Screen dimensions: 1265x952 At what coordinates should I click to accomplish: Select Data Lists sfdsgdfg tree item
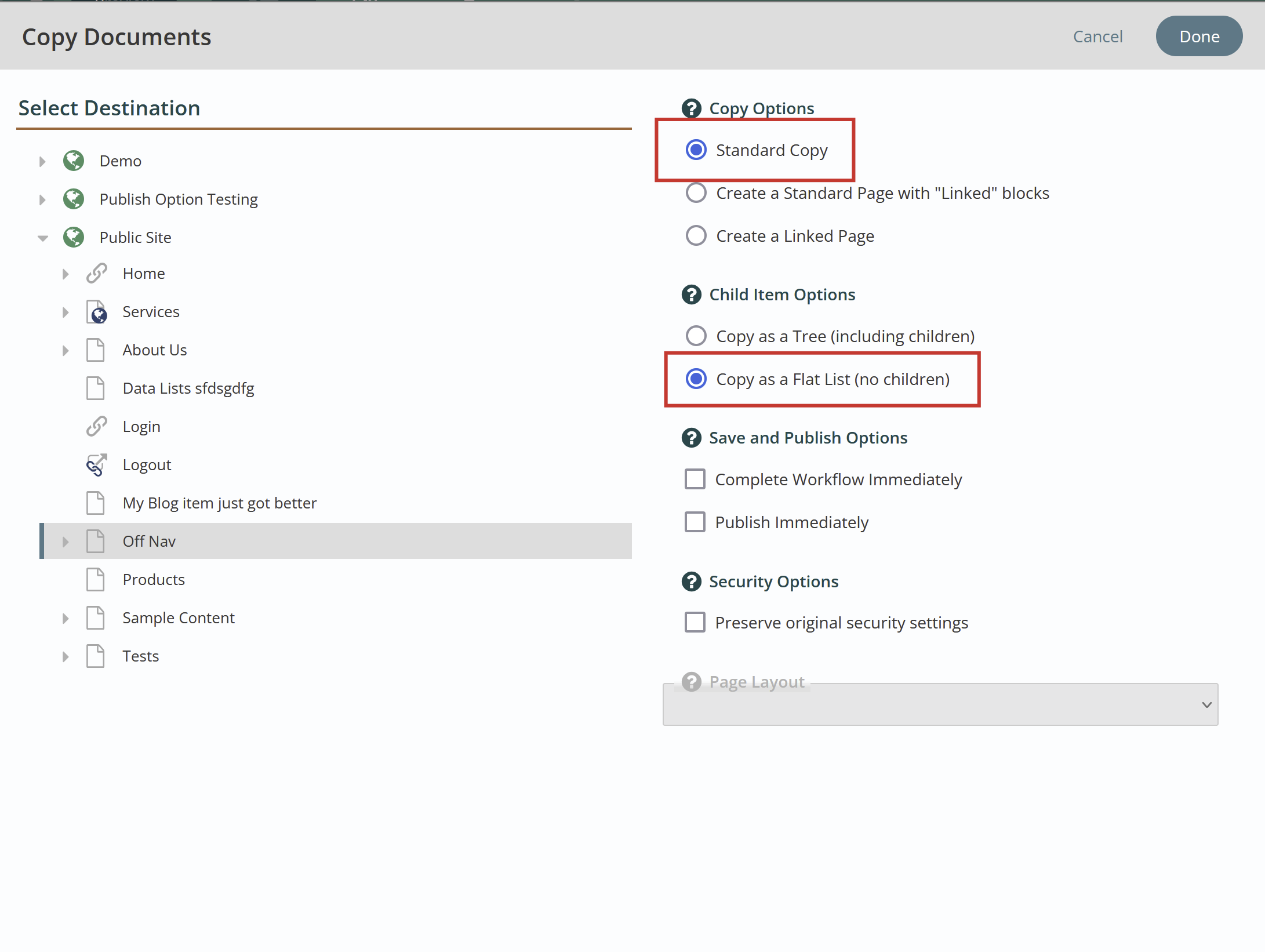pyautogui.click(x=188, y=388)
